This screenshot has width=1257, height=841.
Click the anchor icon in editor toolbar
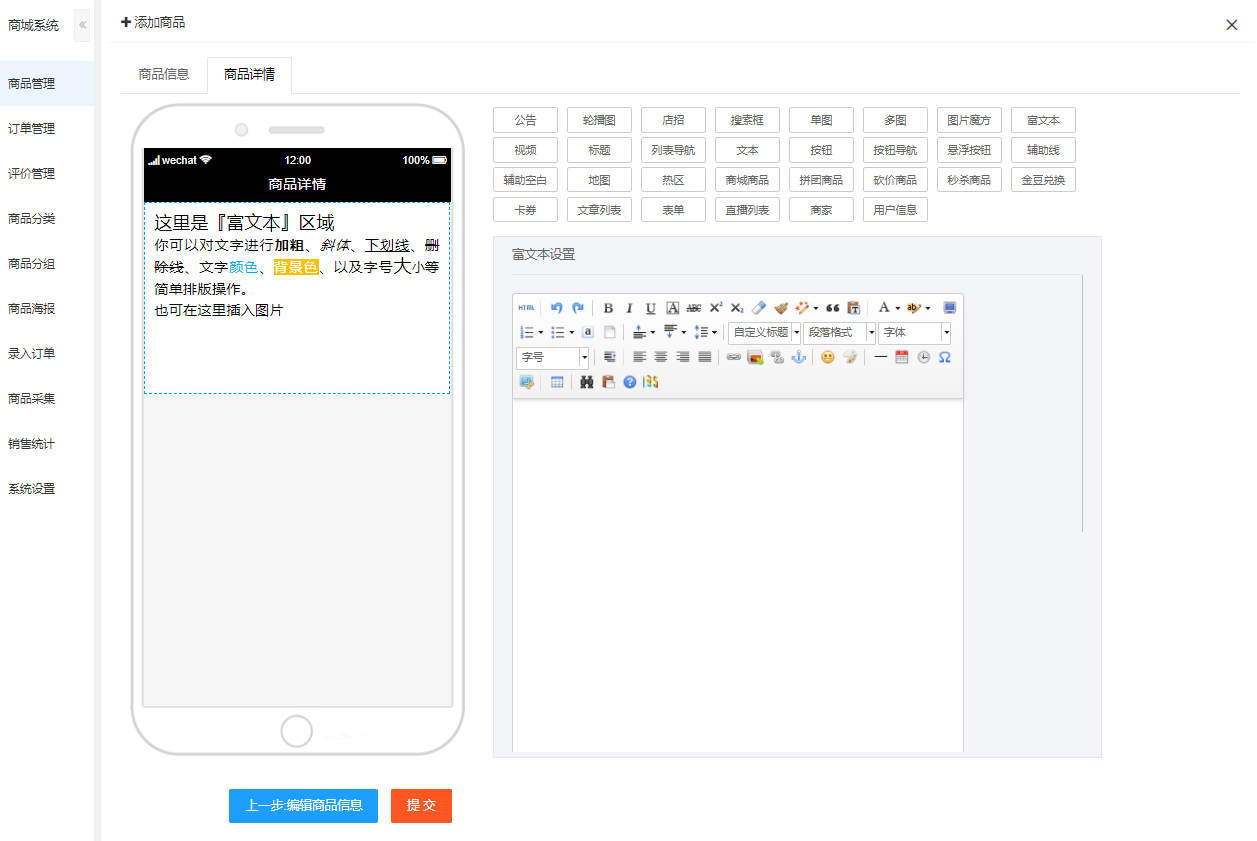coord(798,357)
